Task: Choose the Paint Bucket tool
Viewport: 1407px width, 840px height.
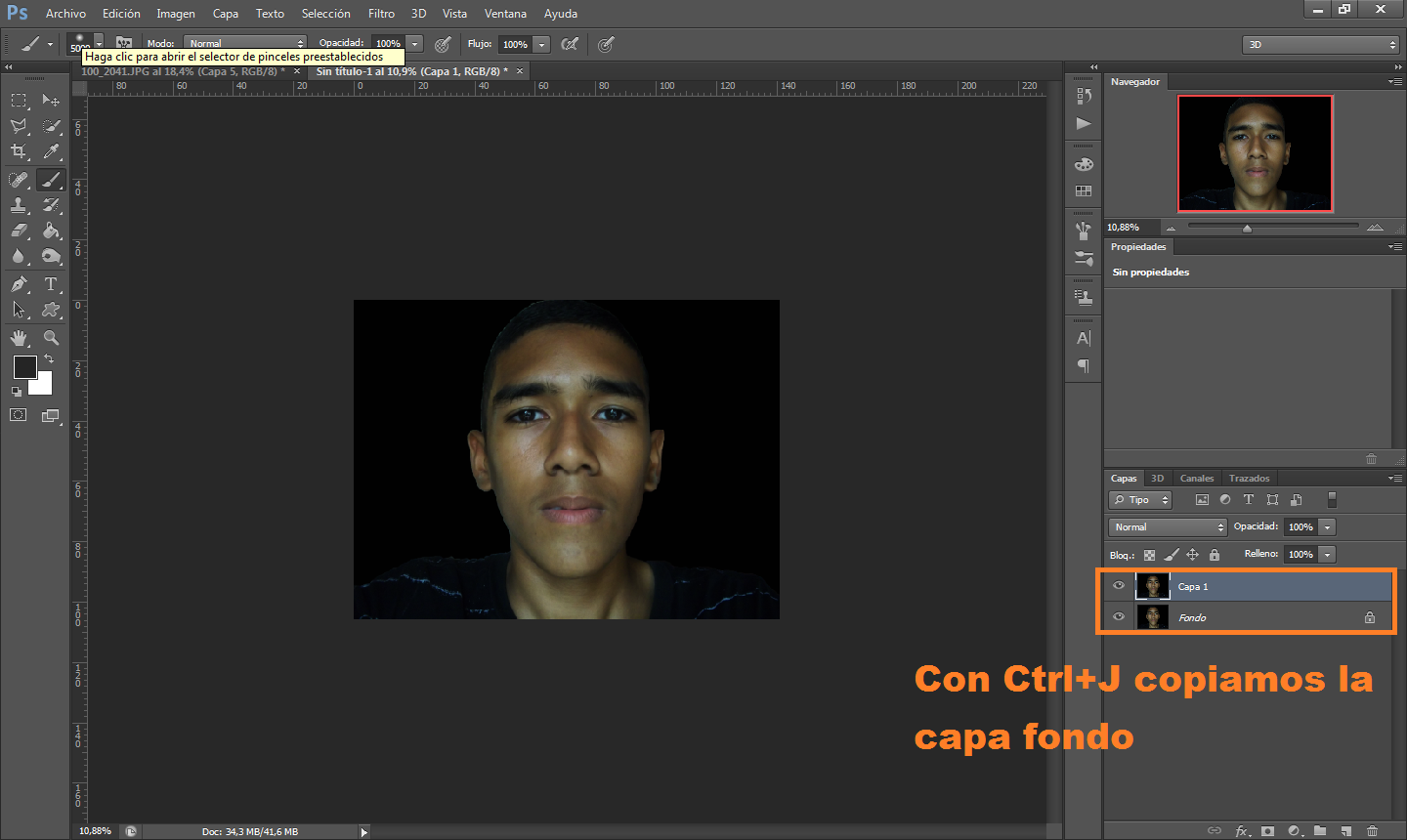Action: coord(51,231)
